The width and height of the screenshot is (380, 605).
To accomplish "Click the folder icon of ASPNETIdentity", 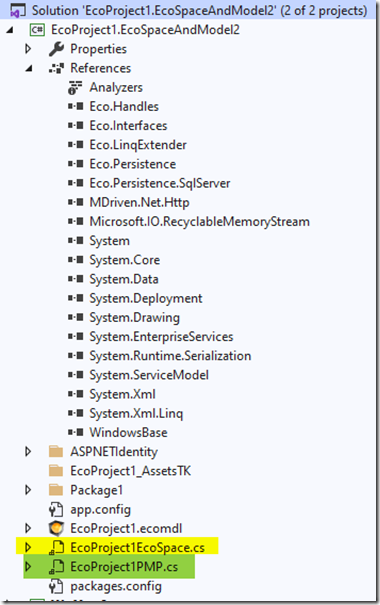I will [x=56, y=452].
